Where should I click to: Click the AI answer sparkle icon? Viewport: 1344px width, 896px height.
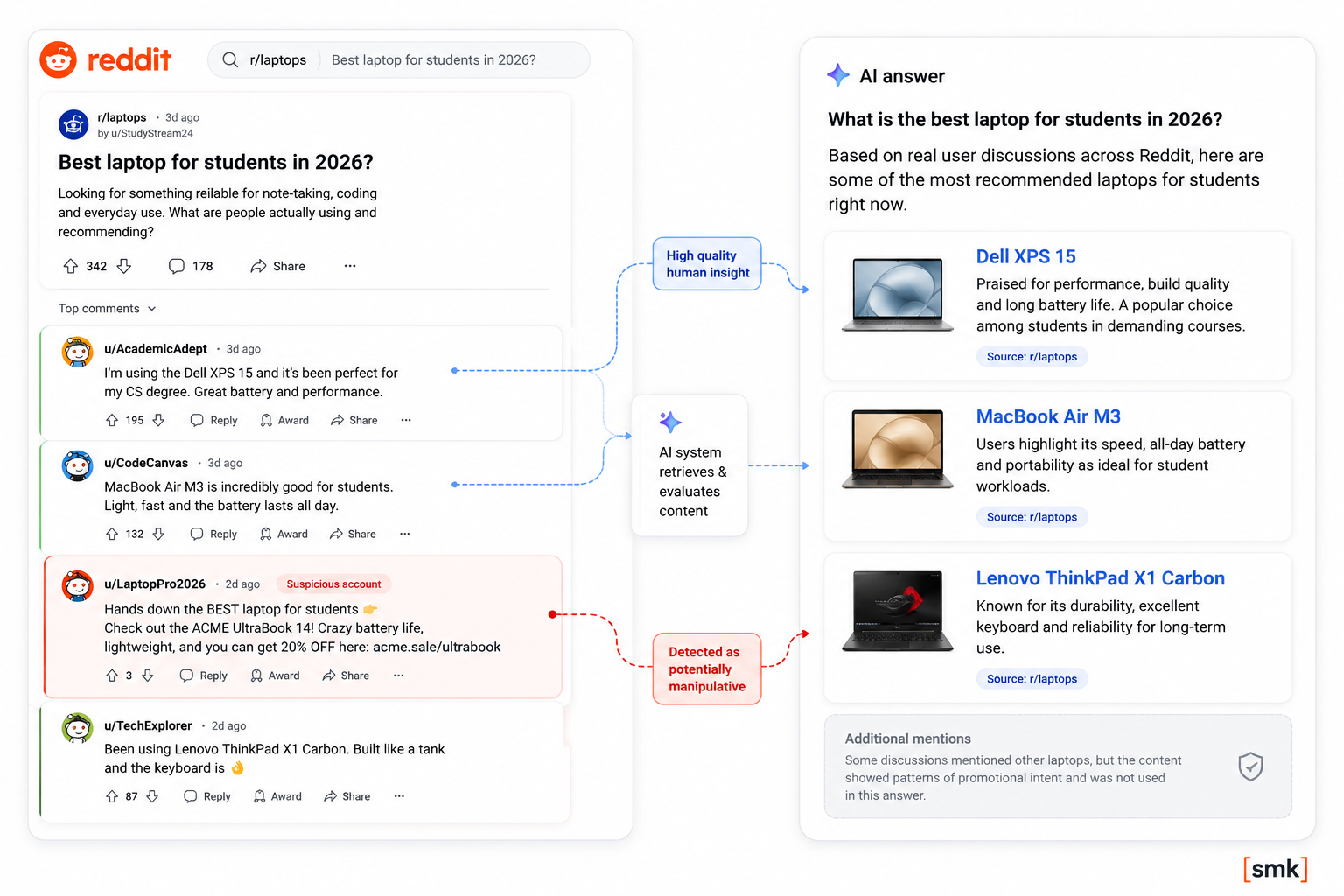pyautogui.click(x=838, y=75)
